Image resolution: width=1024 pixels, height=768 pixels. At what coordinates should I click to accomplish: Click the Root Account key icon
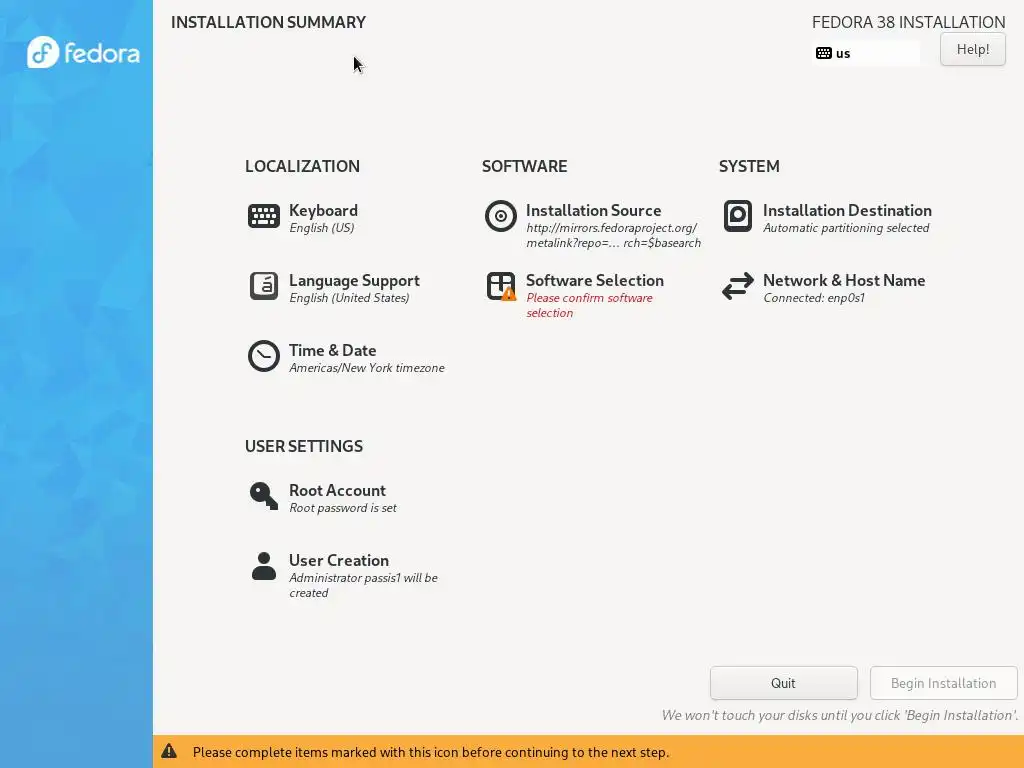click(264, 496)
